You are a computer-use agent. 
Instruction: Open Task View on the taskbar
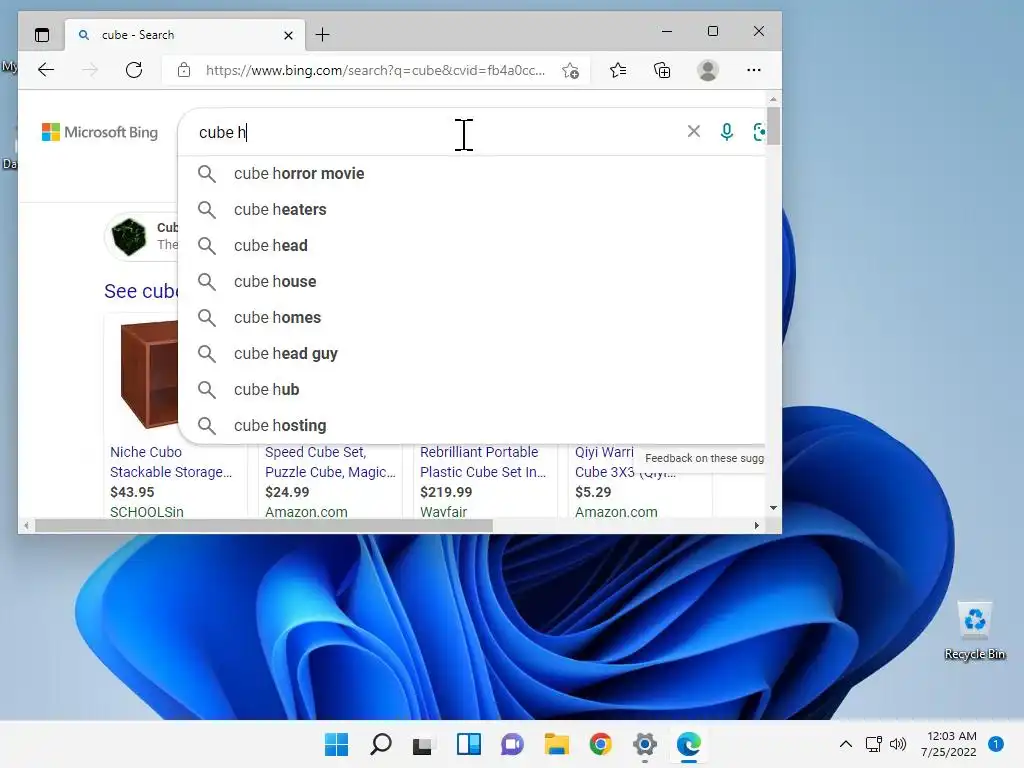point(424,744)
